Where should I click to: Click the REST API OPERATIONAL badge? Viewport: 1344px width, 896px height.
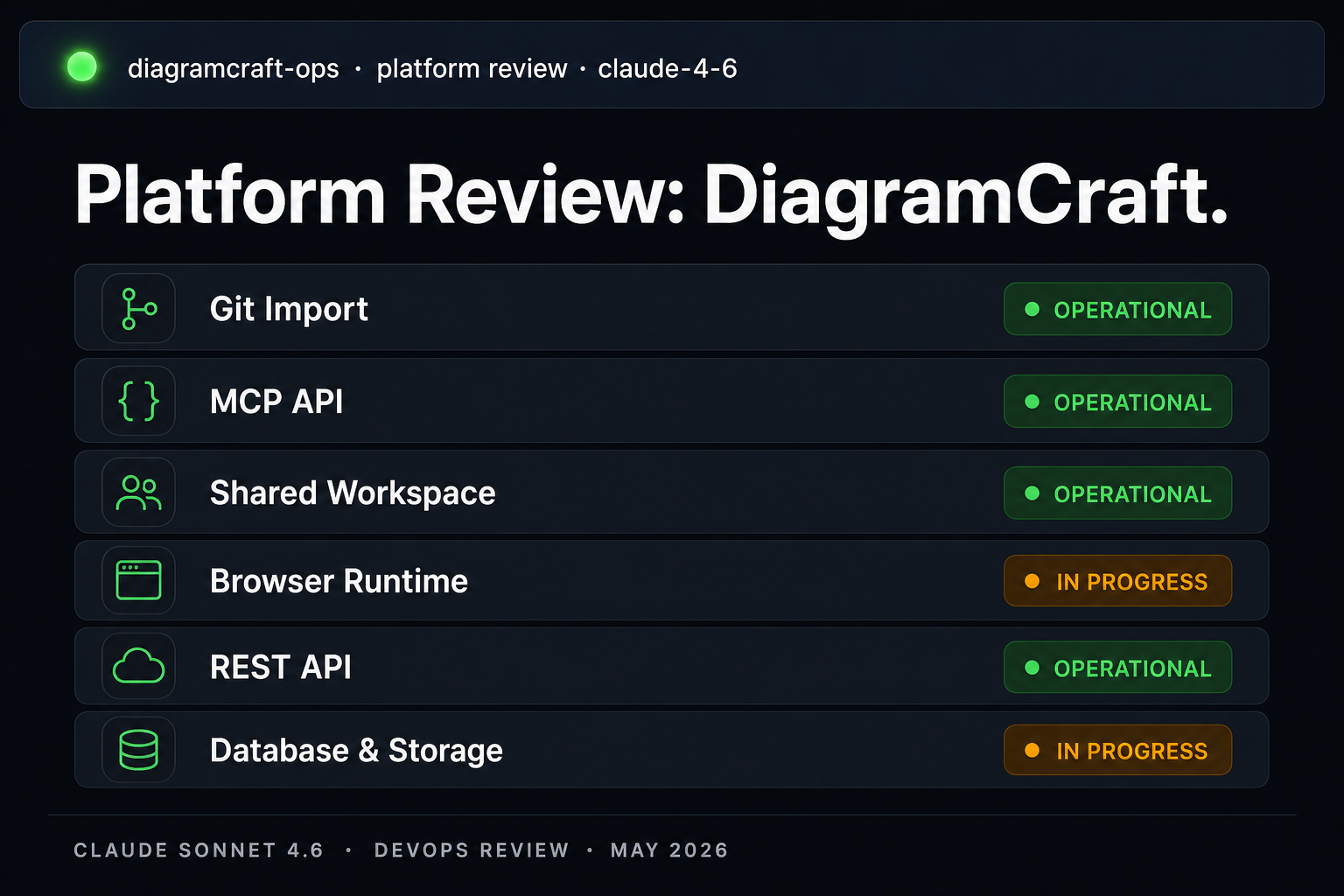click(1117, 668)
